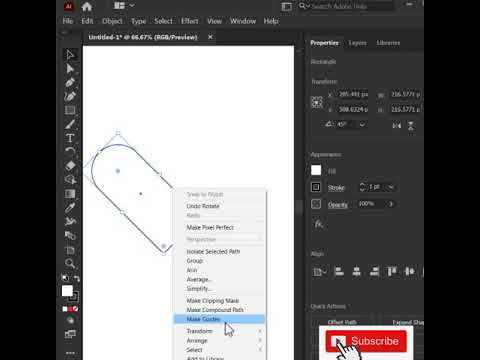Open the Properties tab
The height and width of the screenshot is (360, 480).
[324, 43]
